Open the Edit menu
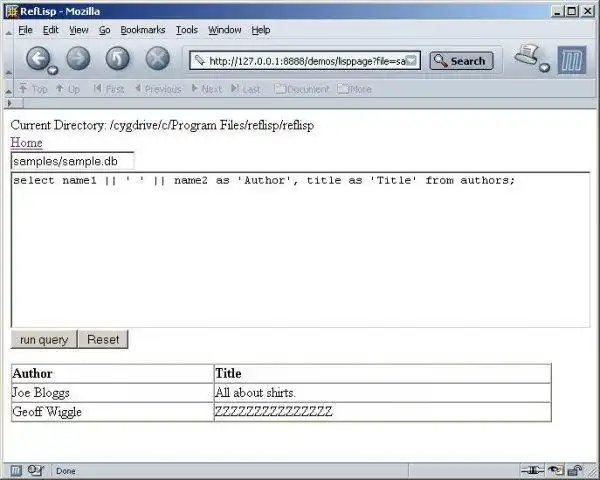This screenshot has width=600, height=480. pos(51,30)
